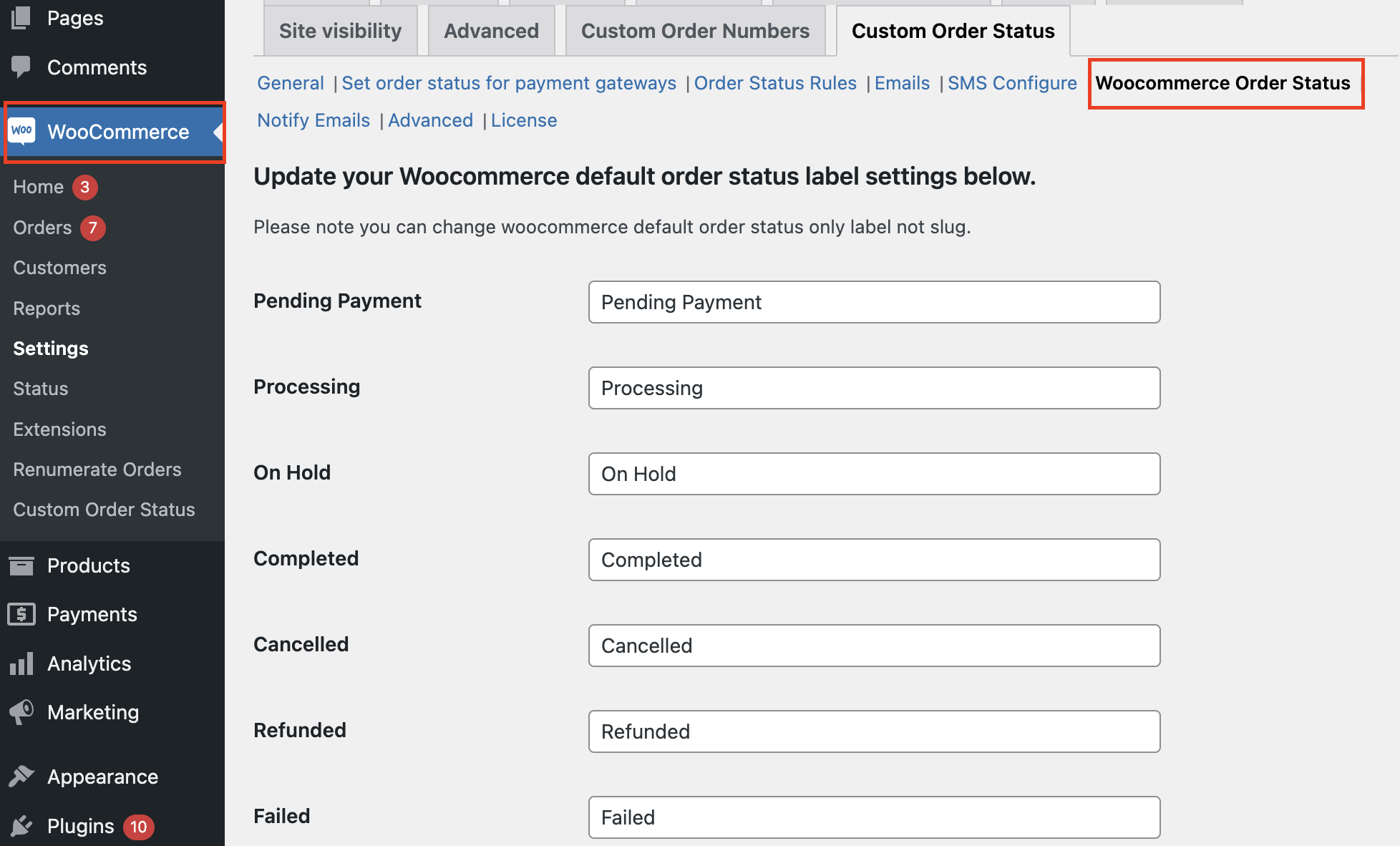Select the Custom Order Status tab

click(x=953, y=31)
